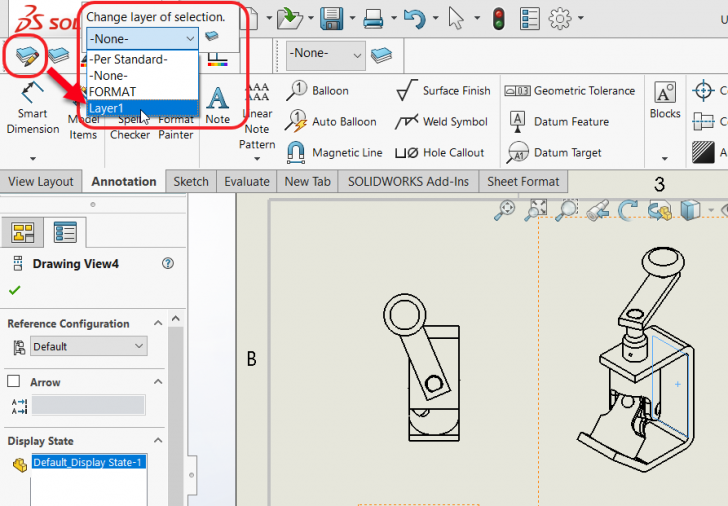Choose Layer1 from the layer list
Viewport: 728px width, 506px height.
[106, 107]
